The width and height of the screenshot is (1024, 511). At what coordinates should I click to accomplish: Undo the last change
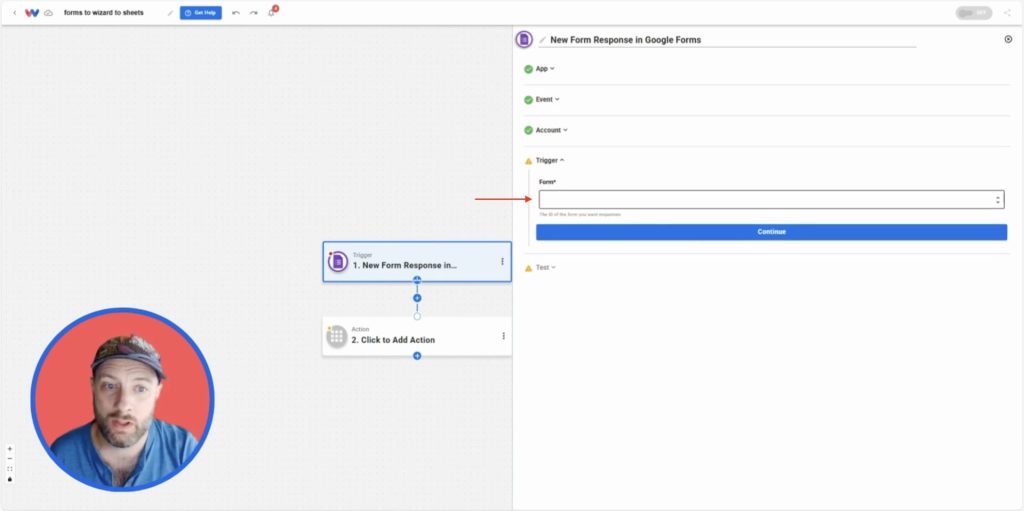pyautogui.click(x=236, y=12)
